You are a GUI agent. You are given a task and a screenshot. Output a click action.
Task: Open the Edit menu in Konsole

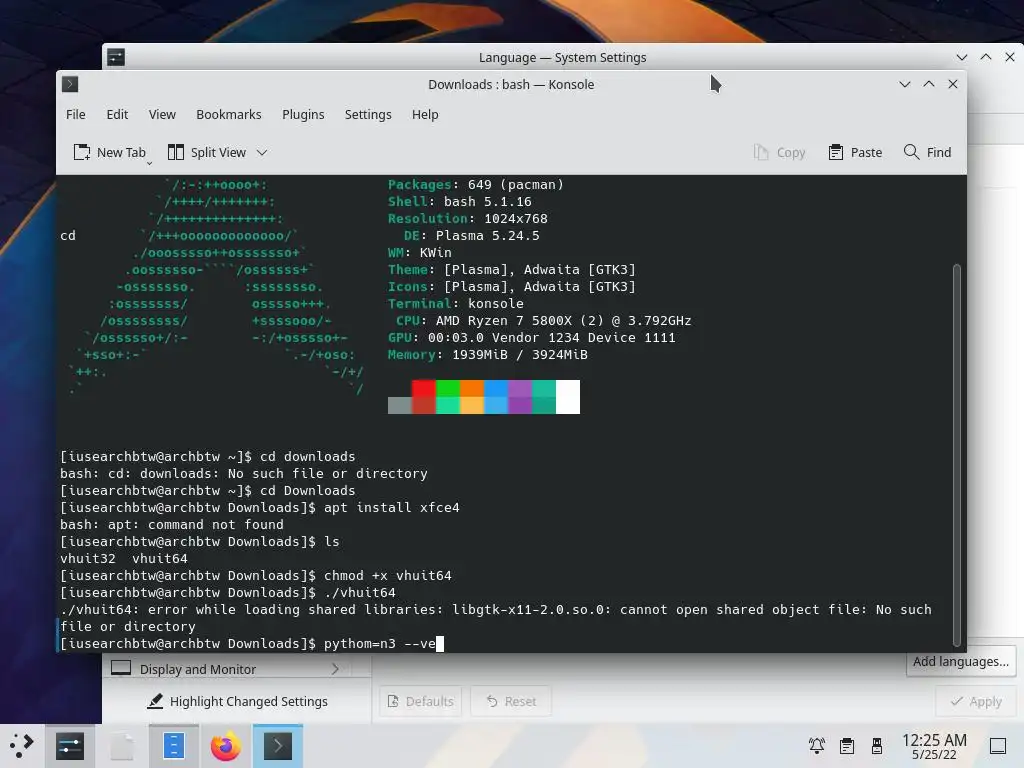click(x=117, y=114)
